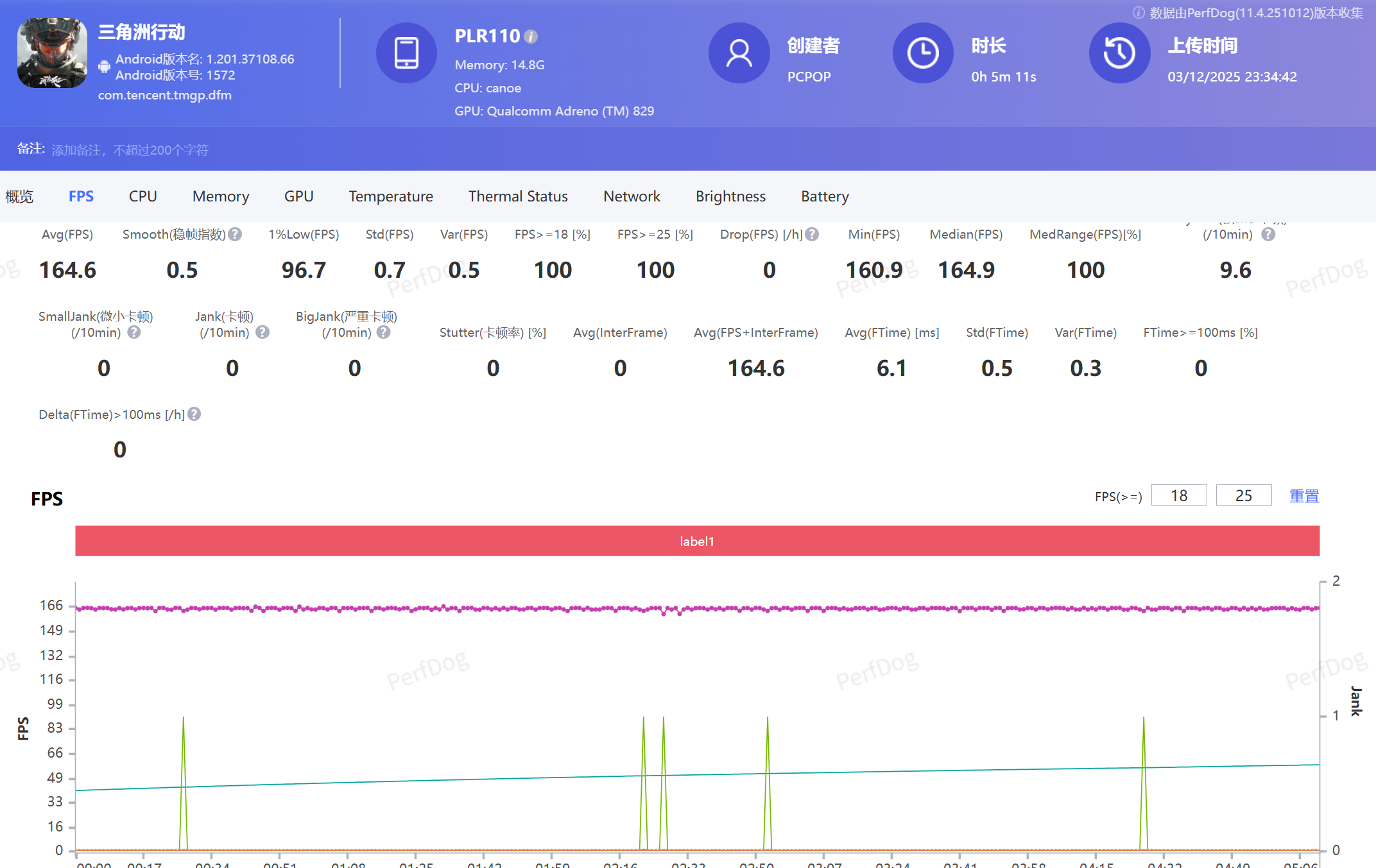This screenshot has height=868, width=1376.
Task: Click the Smooth index help icon
Action: pyautogui.click(x=236, y=234)
